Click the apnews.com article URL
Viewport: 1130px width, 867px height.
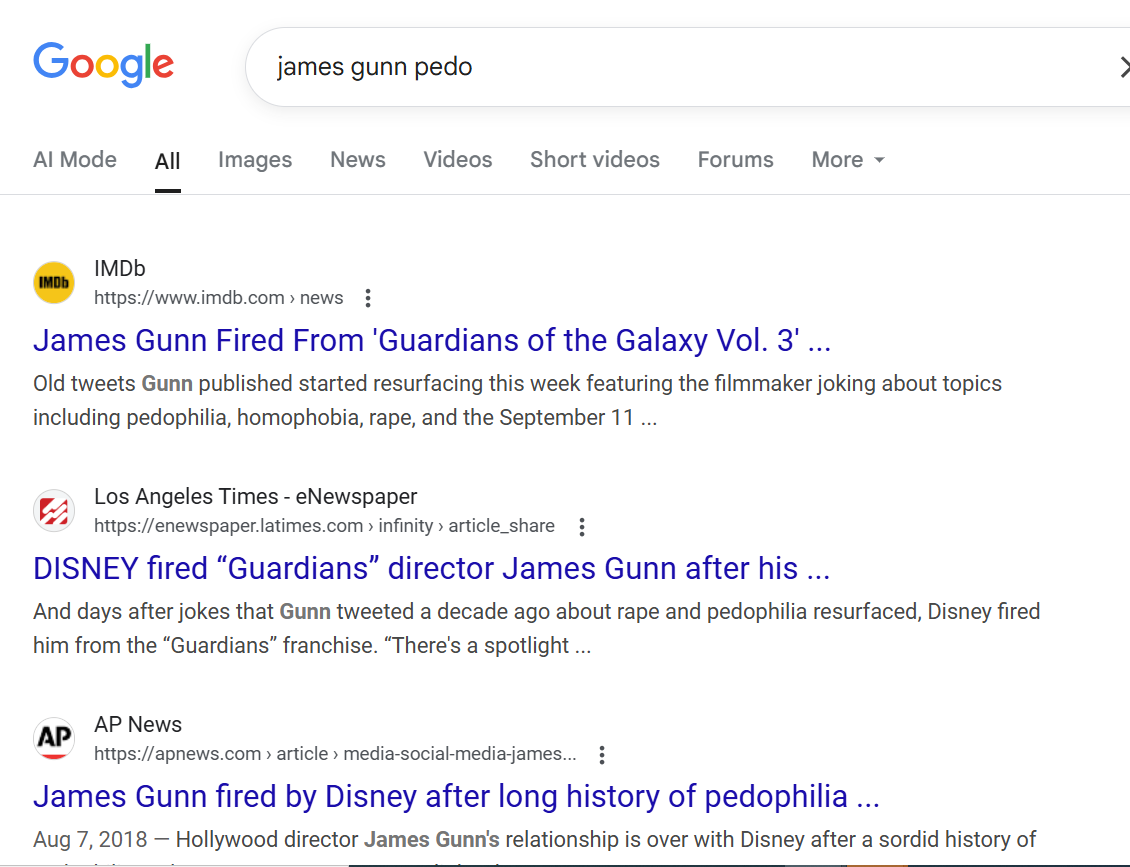point(335,754)
